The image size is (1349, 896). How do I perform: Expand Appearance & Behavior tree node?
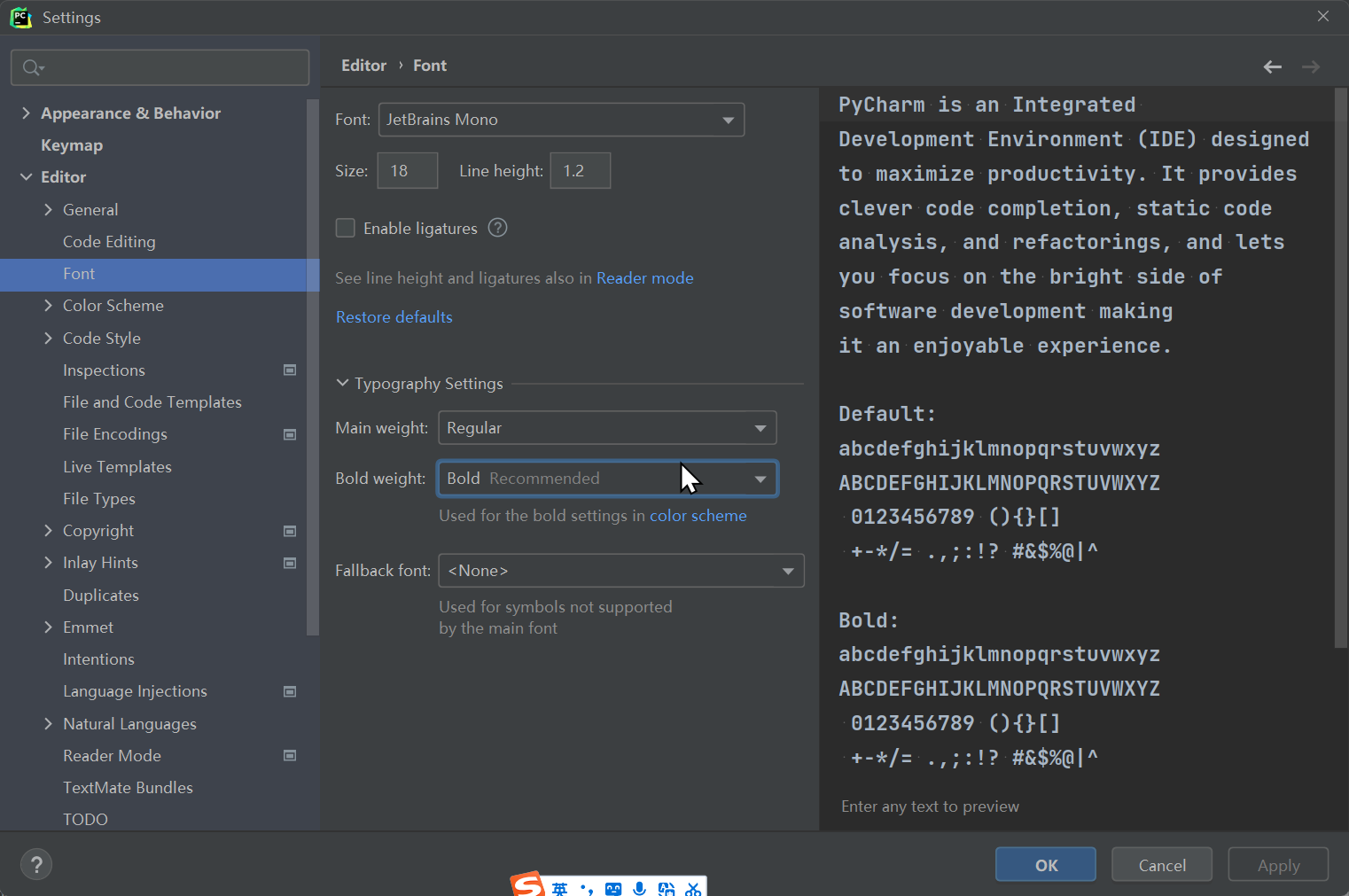point(26,113)
